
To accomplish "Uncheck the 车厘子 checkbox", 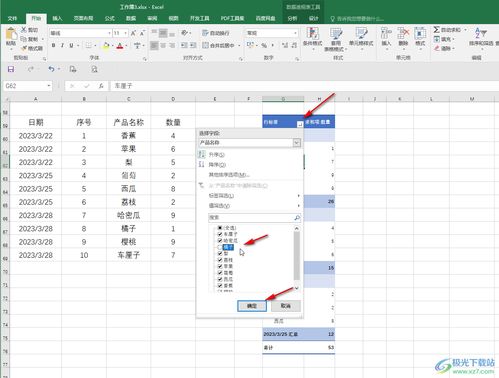I will click(x=220, y=234).
